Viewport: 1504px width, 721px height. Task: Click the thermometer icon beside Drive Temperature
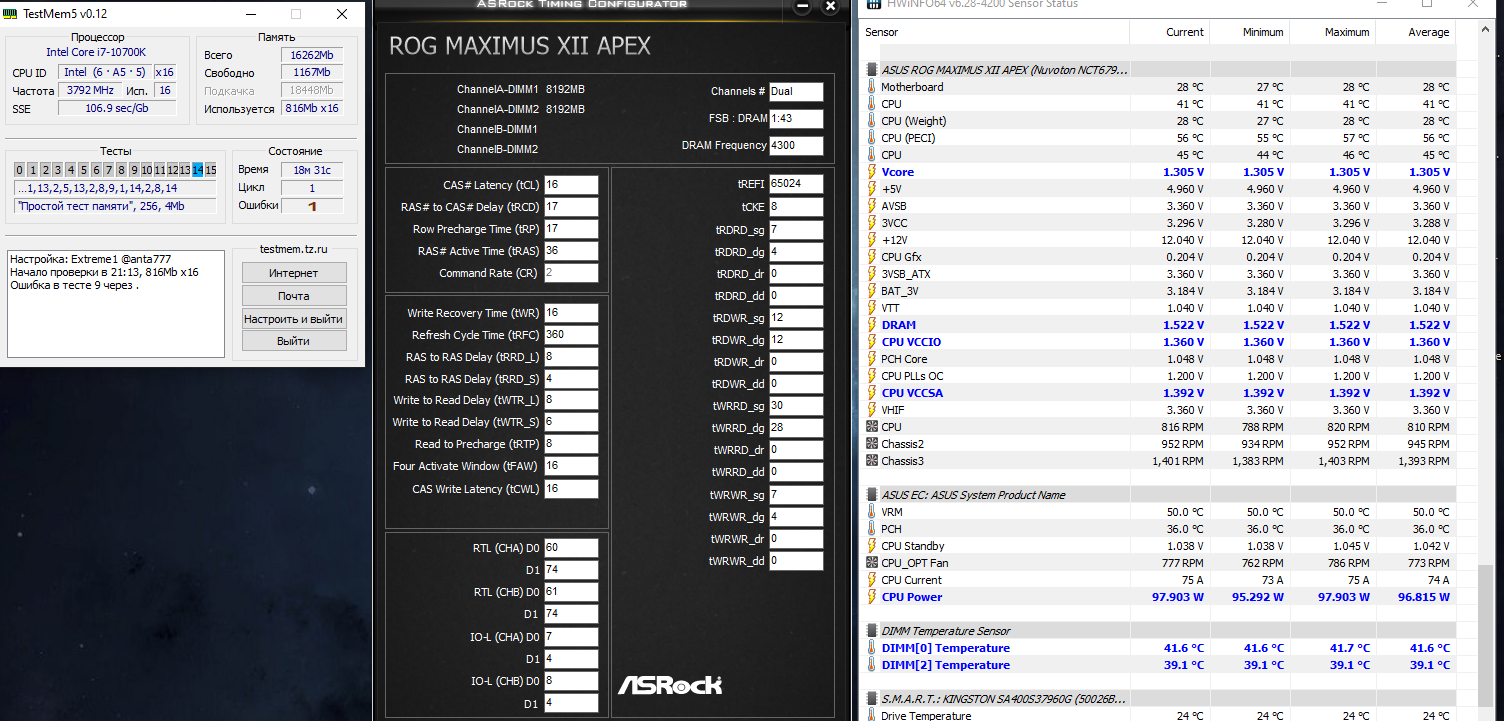click(x=871, y=716)
